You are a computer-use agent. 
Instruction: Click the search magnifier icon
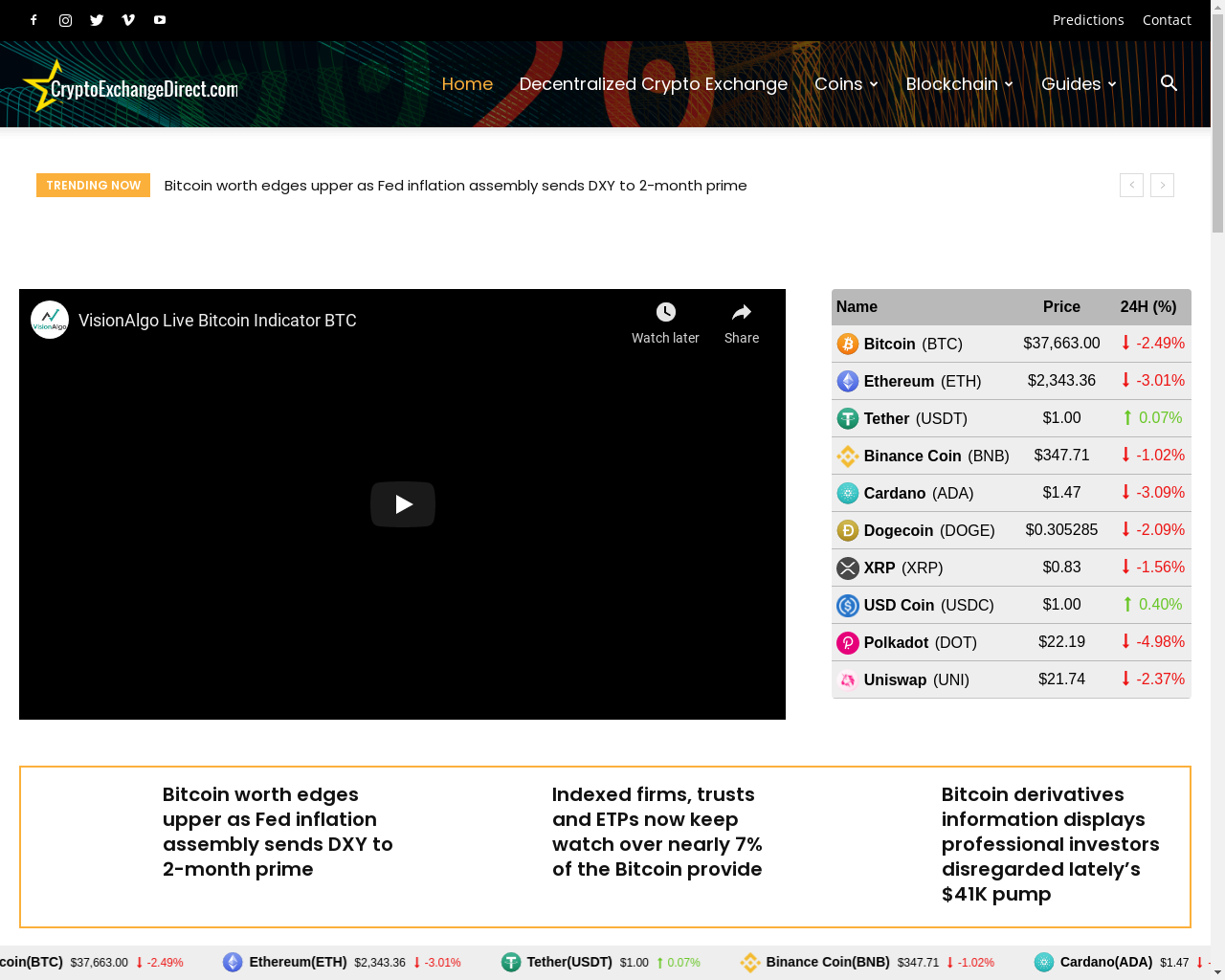coord(1169,83)
